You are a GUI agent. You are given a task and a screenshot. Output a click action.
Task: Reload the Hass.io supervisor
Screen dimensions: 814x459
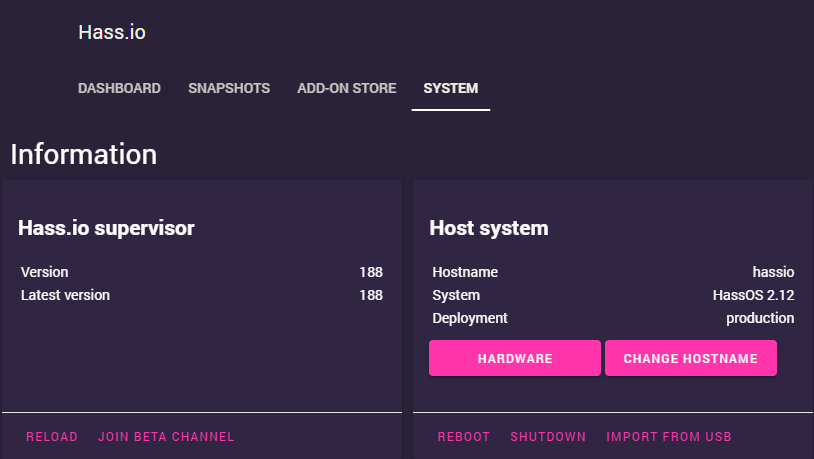point(52,436)
